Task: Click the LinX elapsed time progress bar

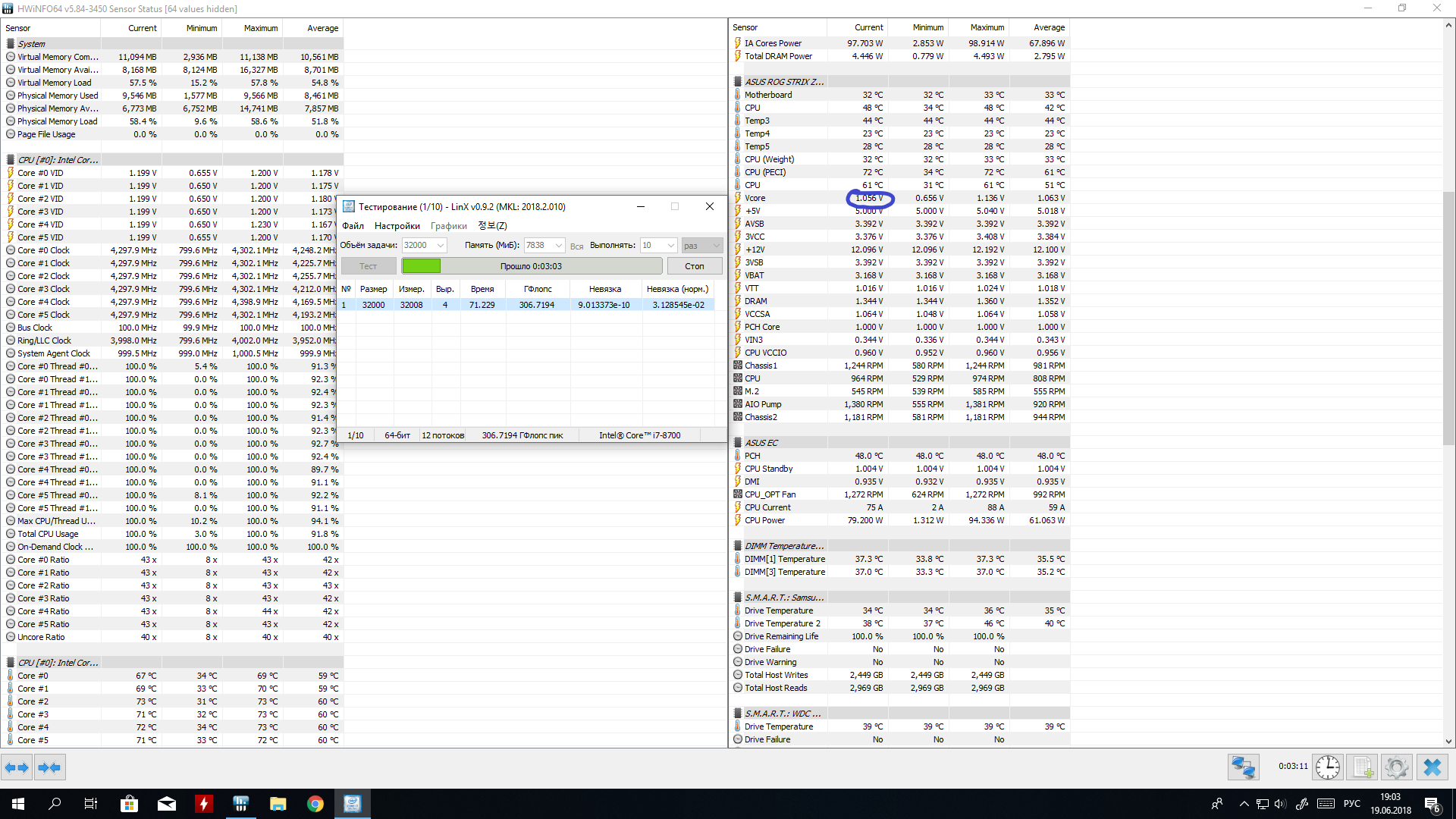Action: (531, 266)
